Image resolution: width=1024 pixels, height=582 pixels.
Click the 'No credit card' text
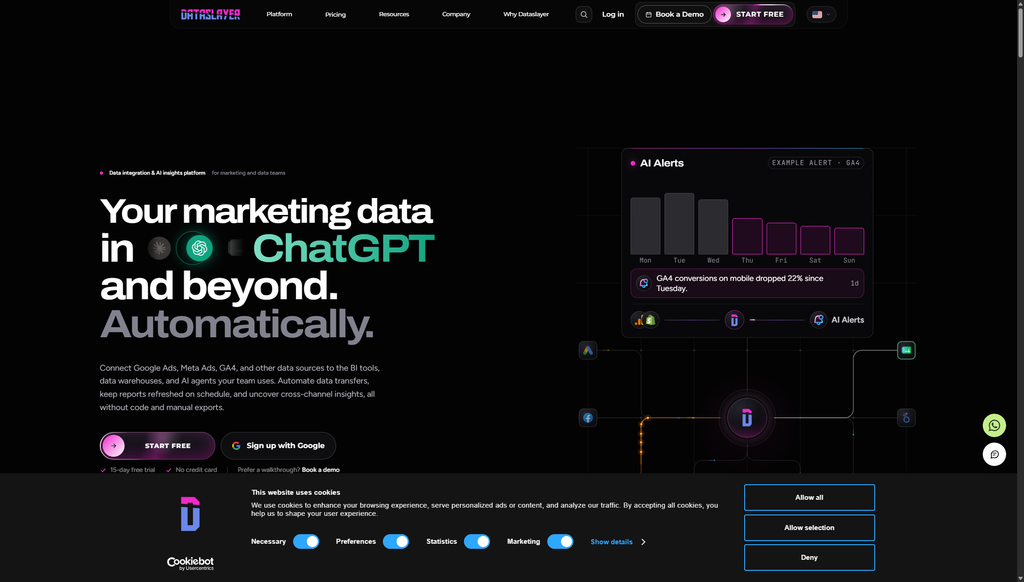(x=196, y=470)
